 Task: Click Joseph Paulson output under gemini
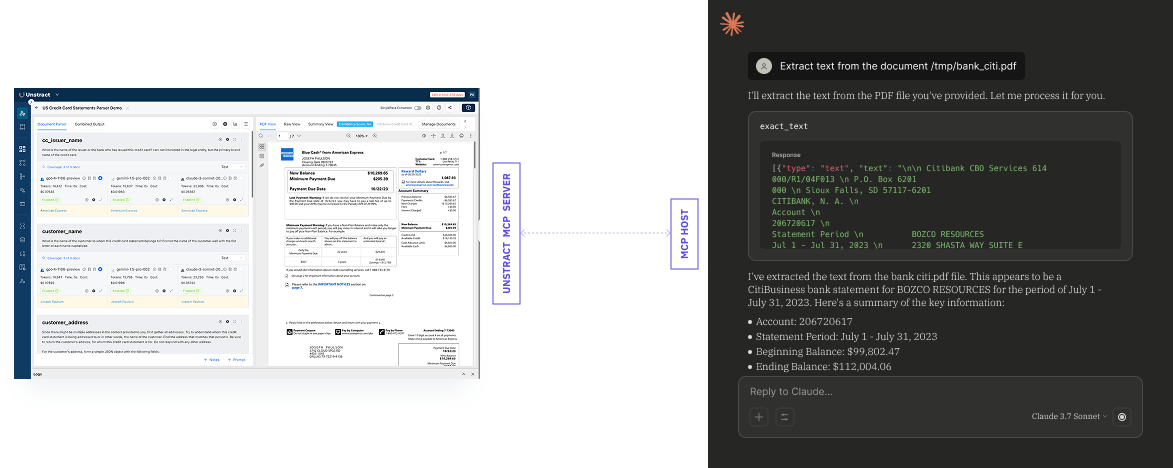[122, 301]
